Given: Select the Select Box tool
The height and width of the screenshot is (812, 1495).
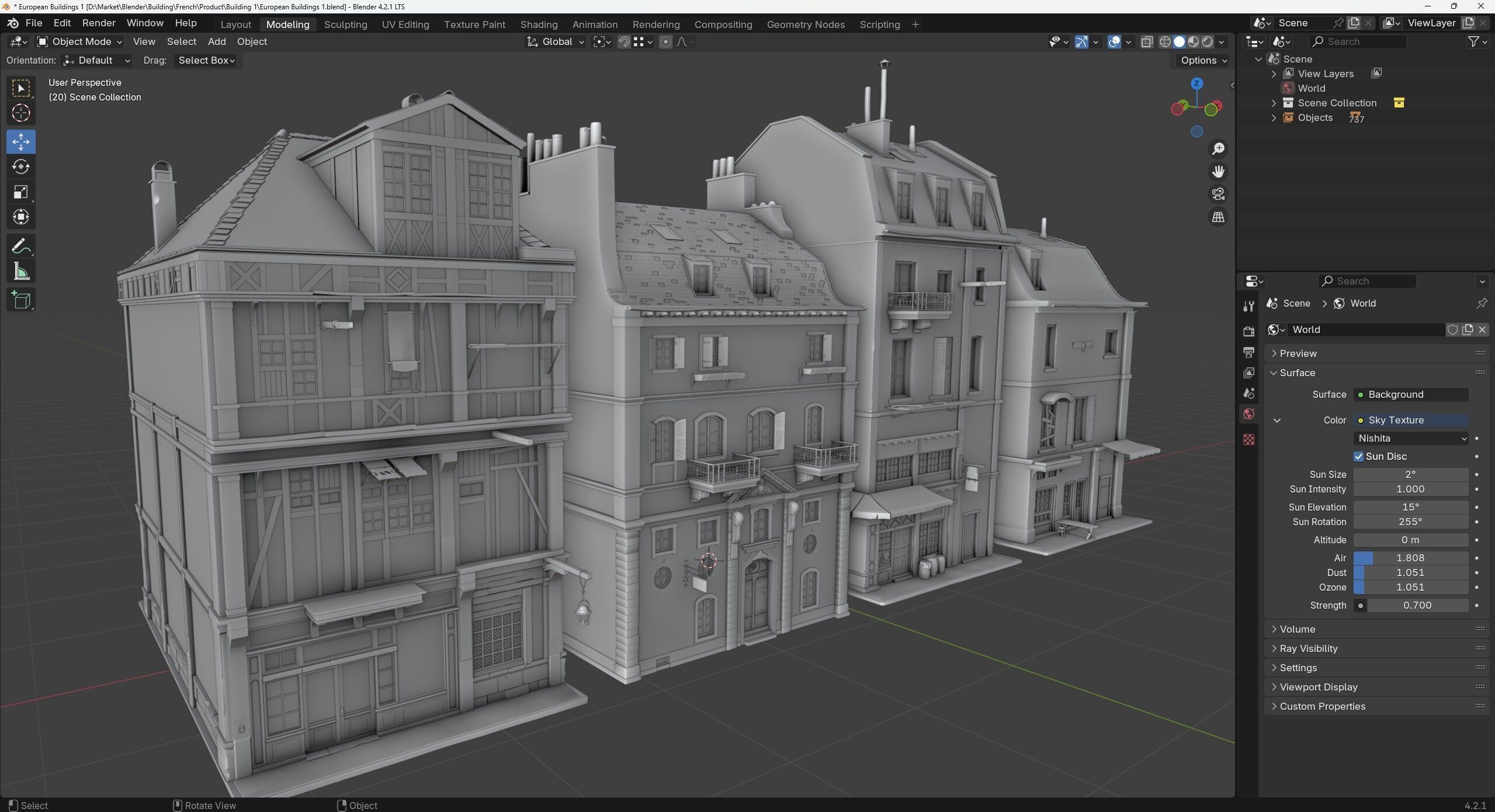Looking at the screenshot, I should coord(21,88).
